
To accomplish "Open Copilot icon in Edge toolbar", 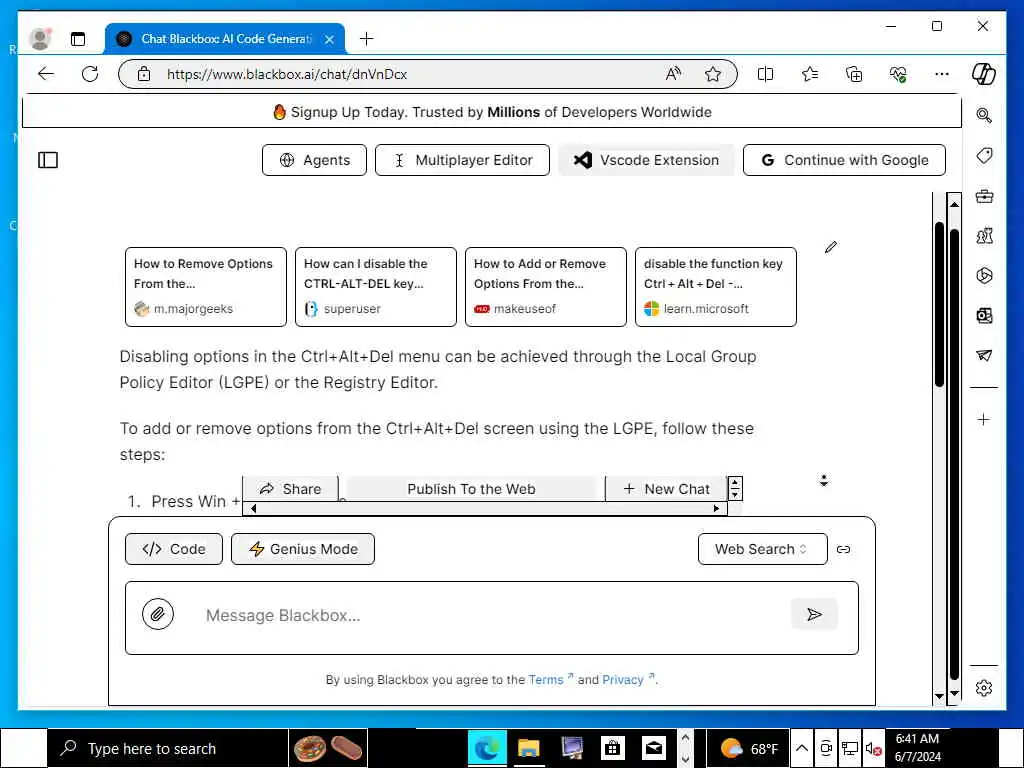I will click(984, 74).
